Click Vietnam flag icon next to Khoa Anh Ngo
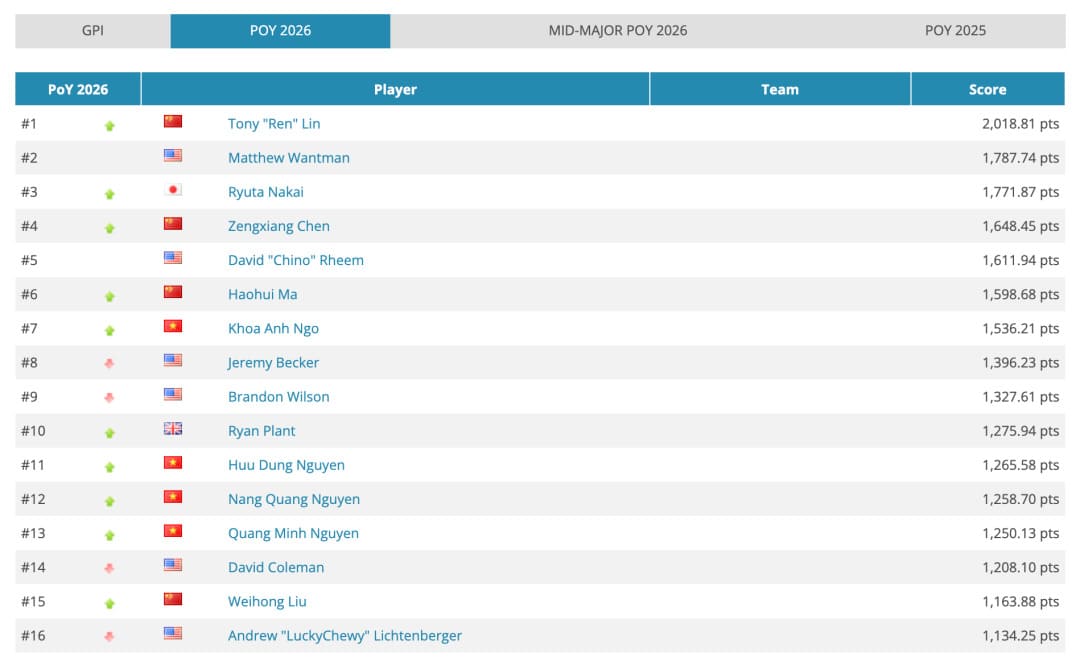The height and width of the screenshot is (661, 1080). [173, 327]
